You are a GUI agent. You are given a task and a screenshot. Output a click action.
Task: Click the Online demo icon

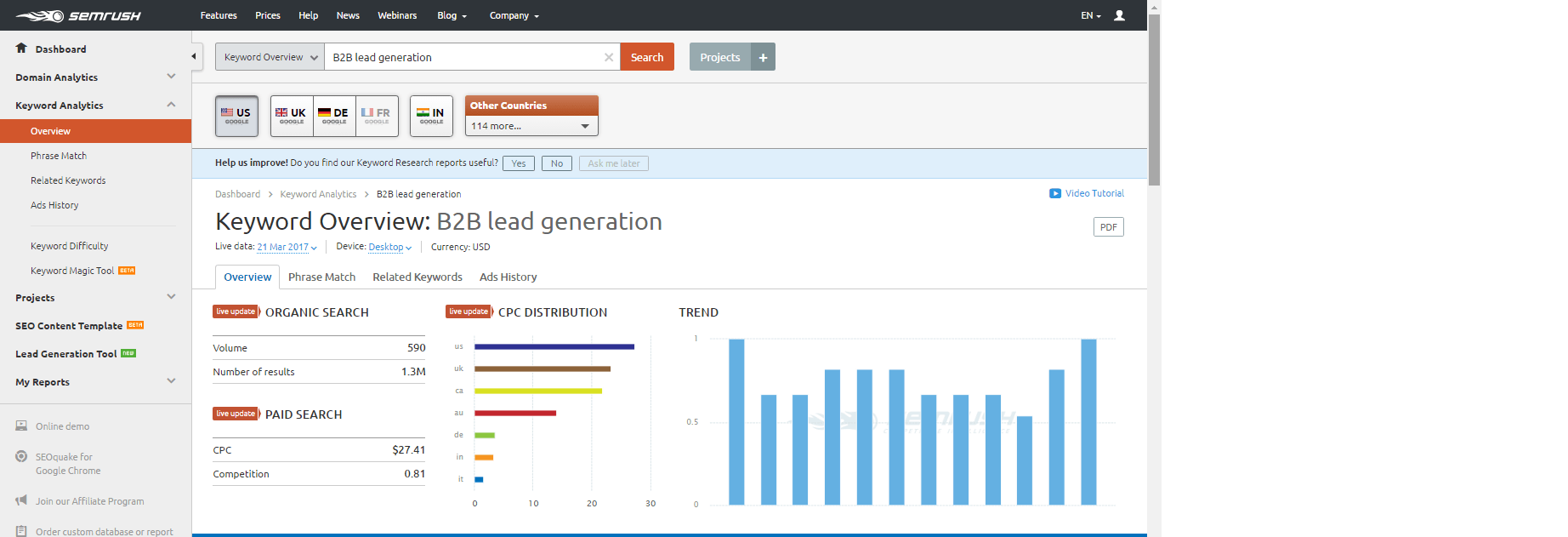pyautogui.click(x=21, y=426)
